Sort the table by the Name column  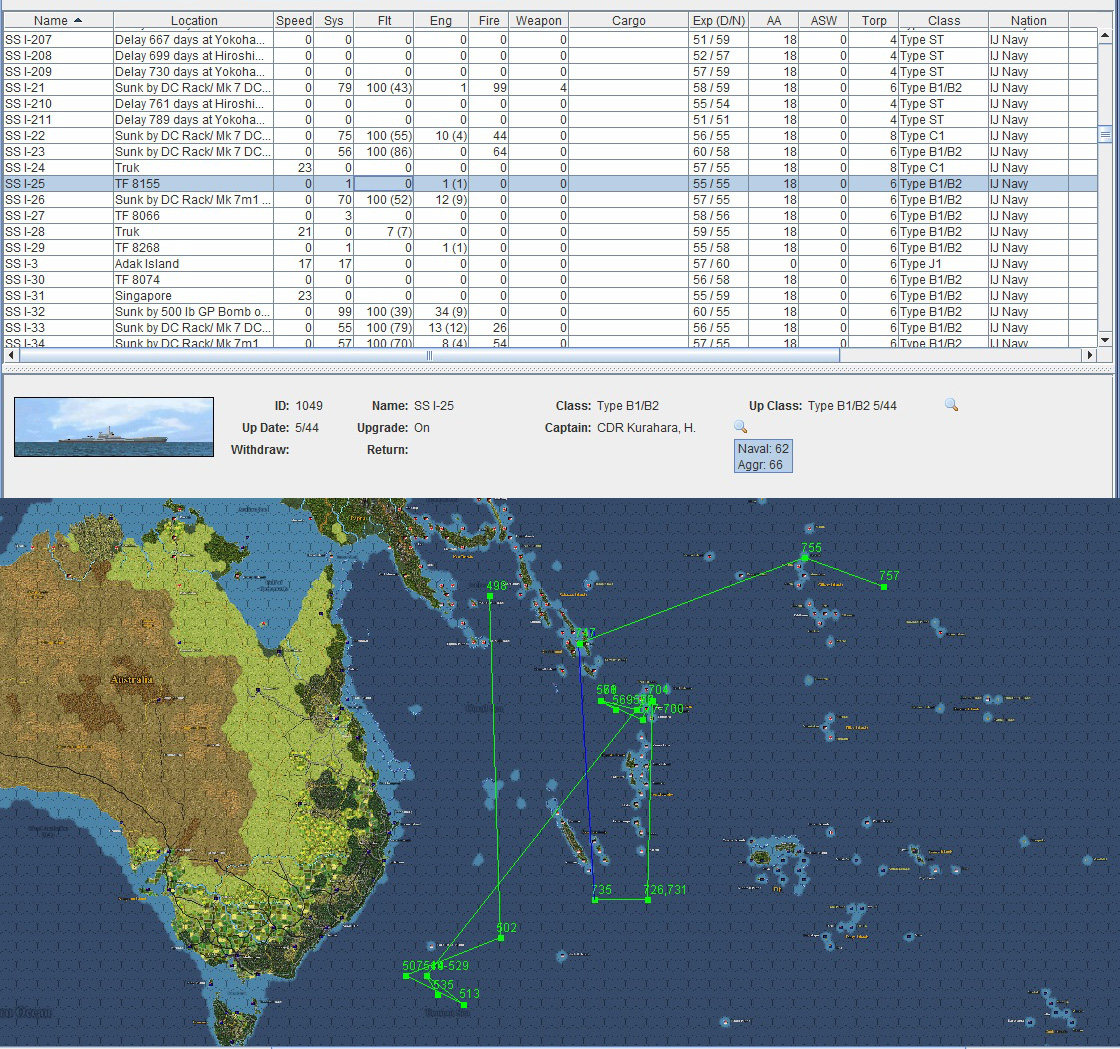[58, 21]
